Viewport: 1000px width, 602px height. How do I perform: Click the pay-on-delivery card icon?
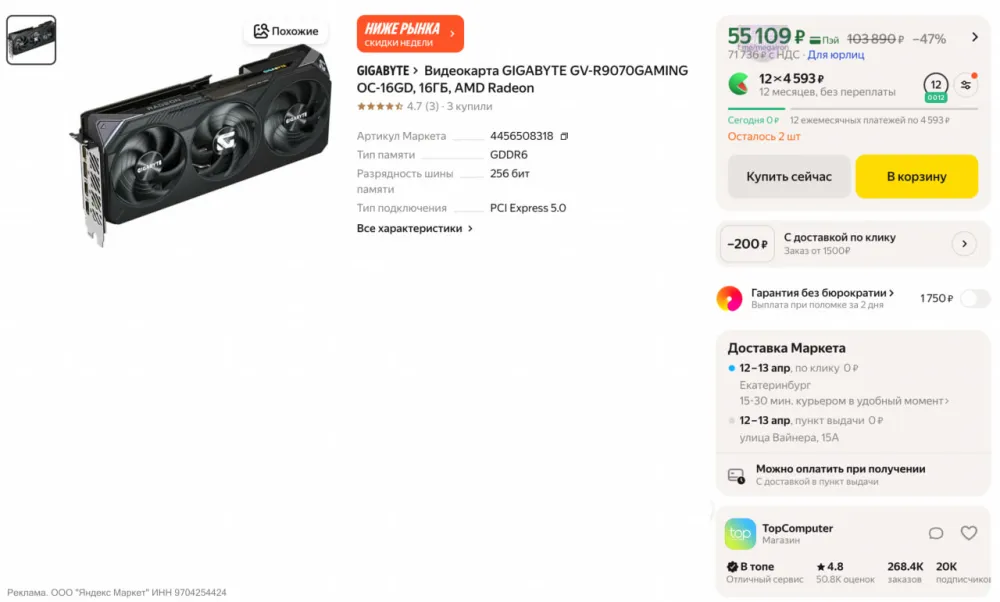(x=737, y=475)
